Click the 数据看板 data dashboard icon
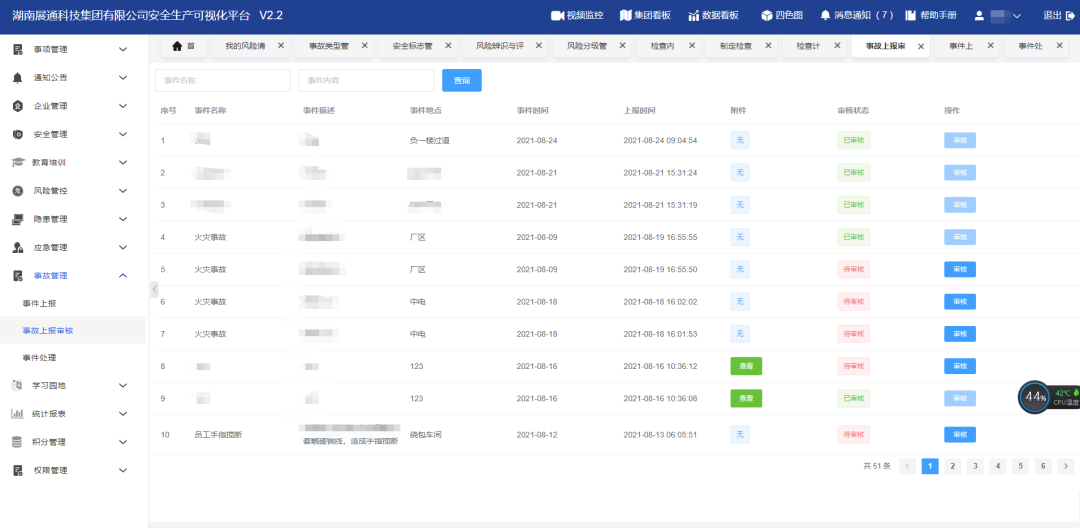Viewport: 1080px width, 528px height. [x=694, y=15]
